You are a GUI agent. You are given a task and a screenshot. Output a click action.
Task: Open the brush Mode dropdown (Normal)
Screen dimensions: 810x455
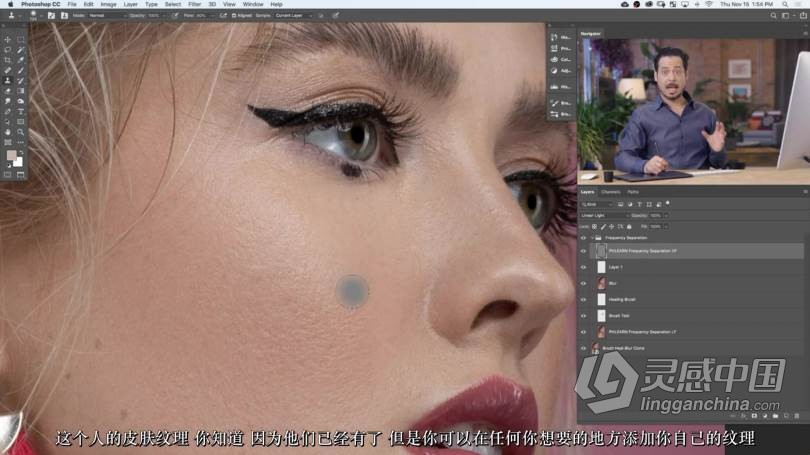pos(107,15)
